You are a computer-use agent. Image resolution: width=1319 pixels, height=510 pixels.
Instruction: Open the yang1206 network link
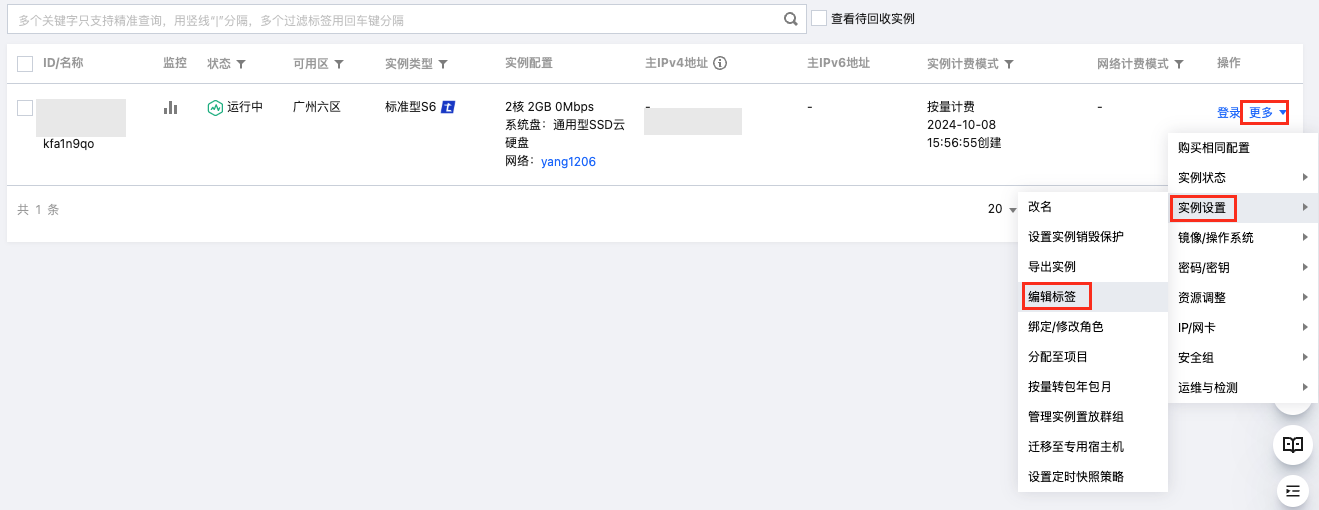coord(568,161)
